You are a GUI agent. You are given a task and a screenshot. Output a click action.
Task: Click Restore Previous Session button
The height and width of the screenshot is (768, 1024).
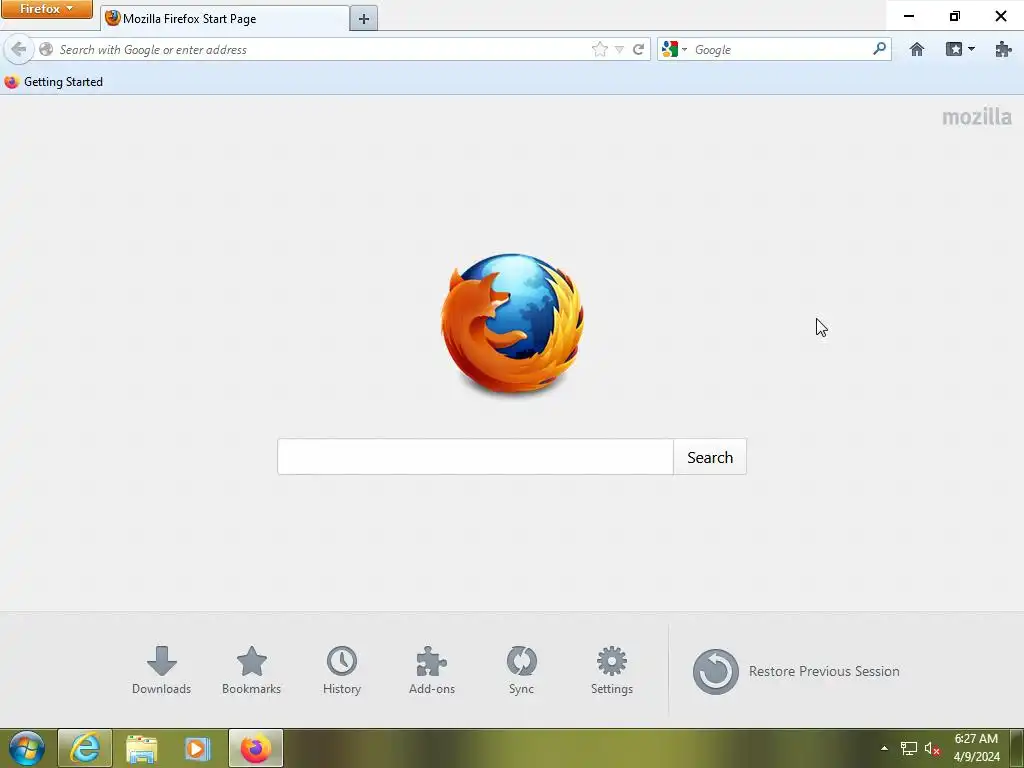(796, 671)
